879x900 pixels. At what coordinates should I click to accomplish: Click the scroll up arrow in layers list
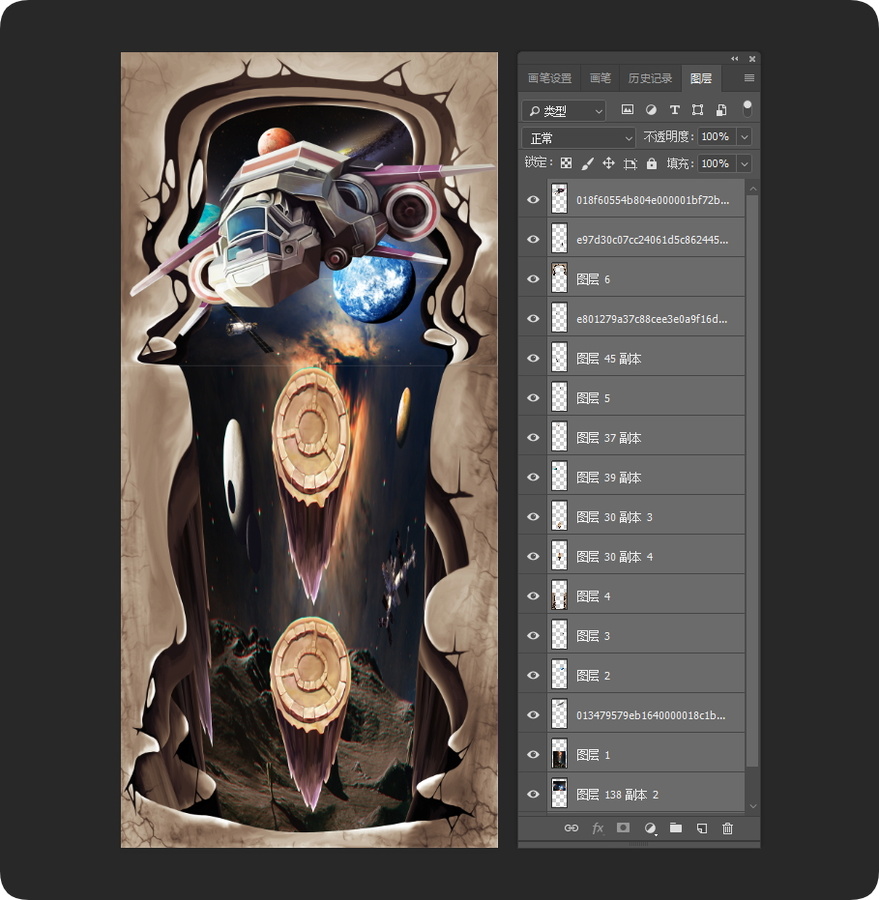[753, 189]
